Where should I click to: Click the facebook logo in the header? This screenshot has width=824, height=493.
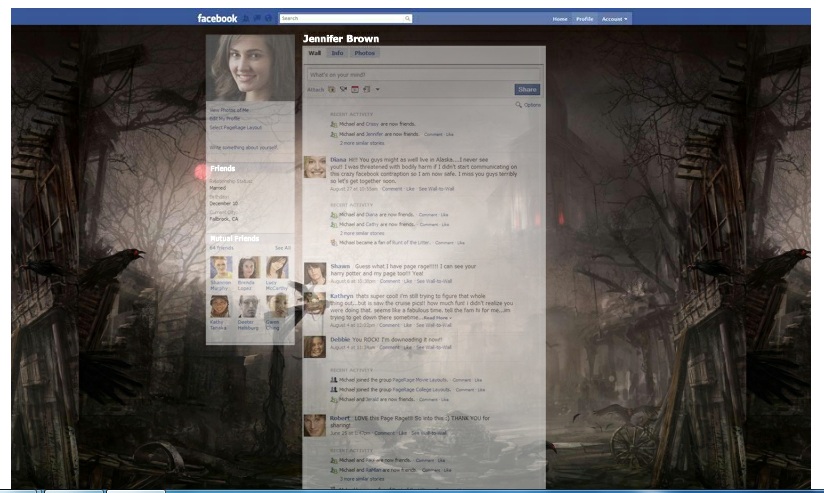click(x=217, y=18)
